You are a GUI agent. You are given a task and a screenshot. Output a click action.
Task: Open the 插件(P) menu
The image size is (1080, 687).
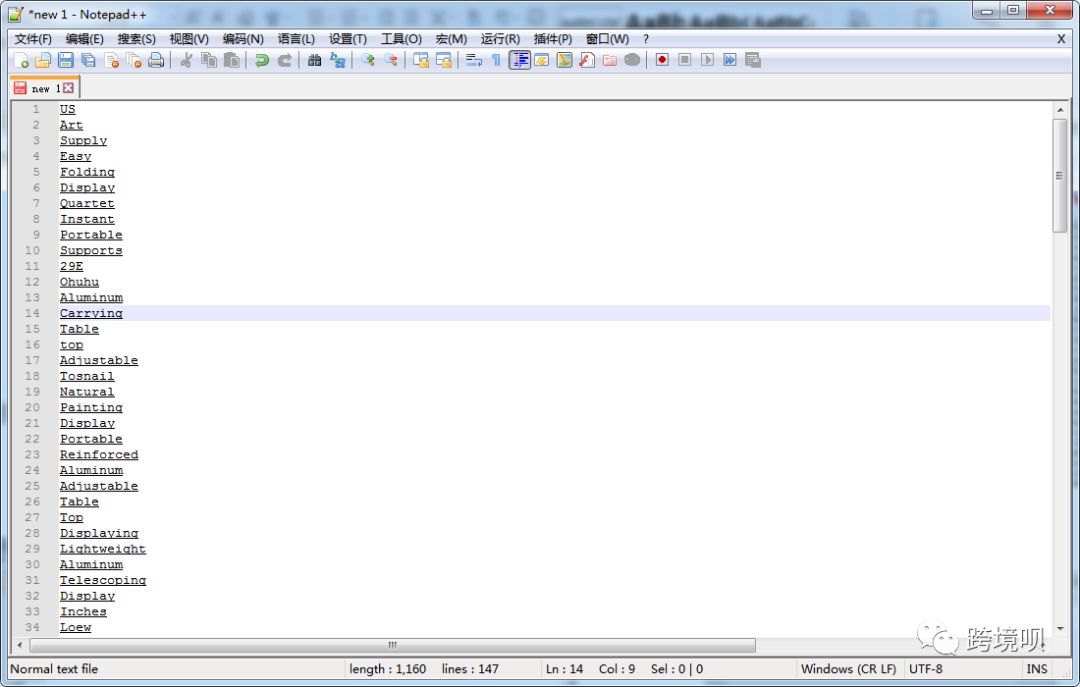pos(552,39)
